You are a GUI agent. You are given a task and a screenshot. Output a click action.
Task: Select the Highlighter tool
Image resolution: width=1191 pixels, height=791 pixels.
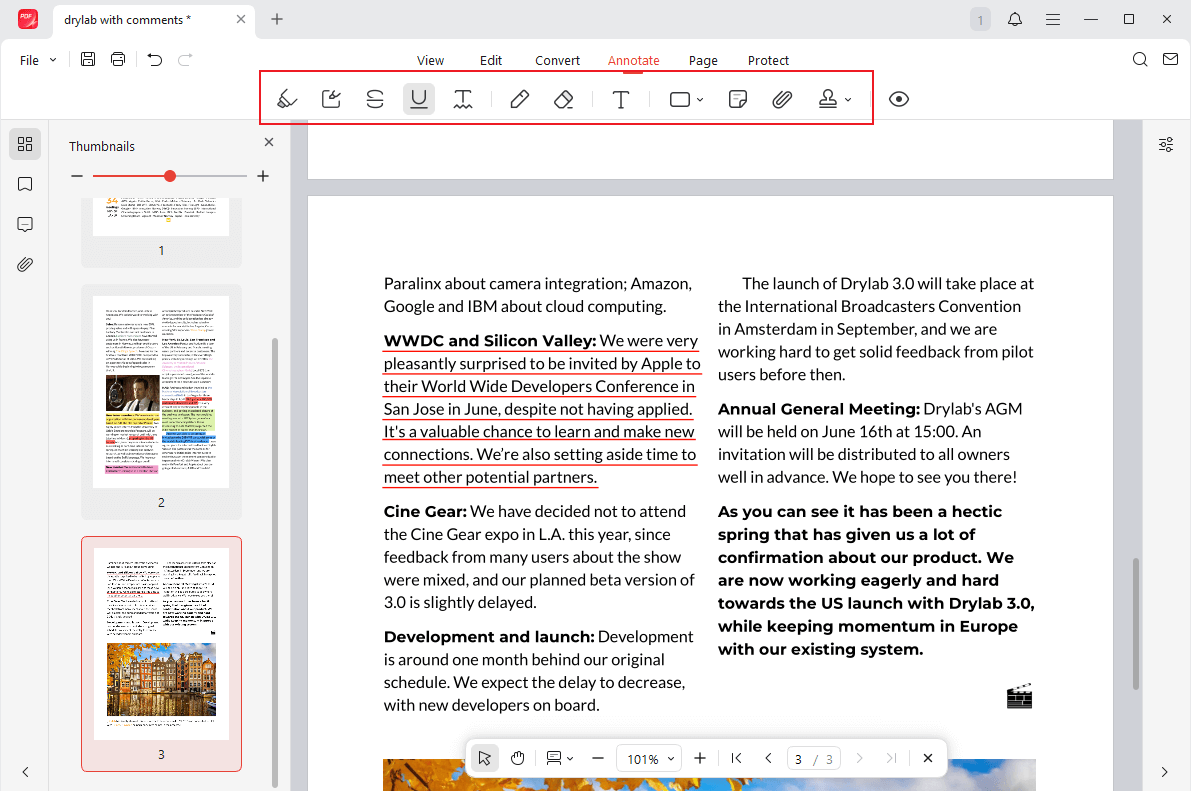click(x=287, y=98)
